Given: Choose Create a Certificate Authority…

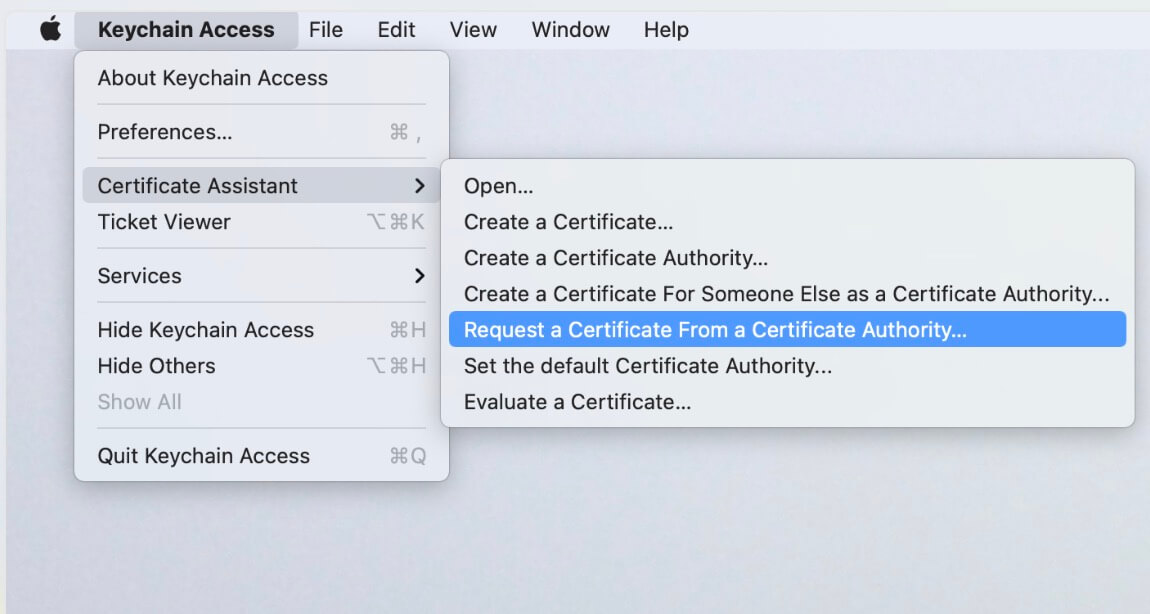Looking at the screenshot, I should [x=615, y=258].
